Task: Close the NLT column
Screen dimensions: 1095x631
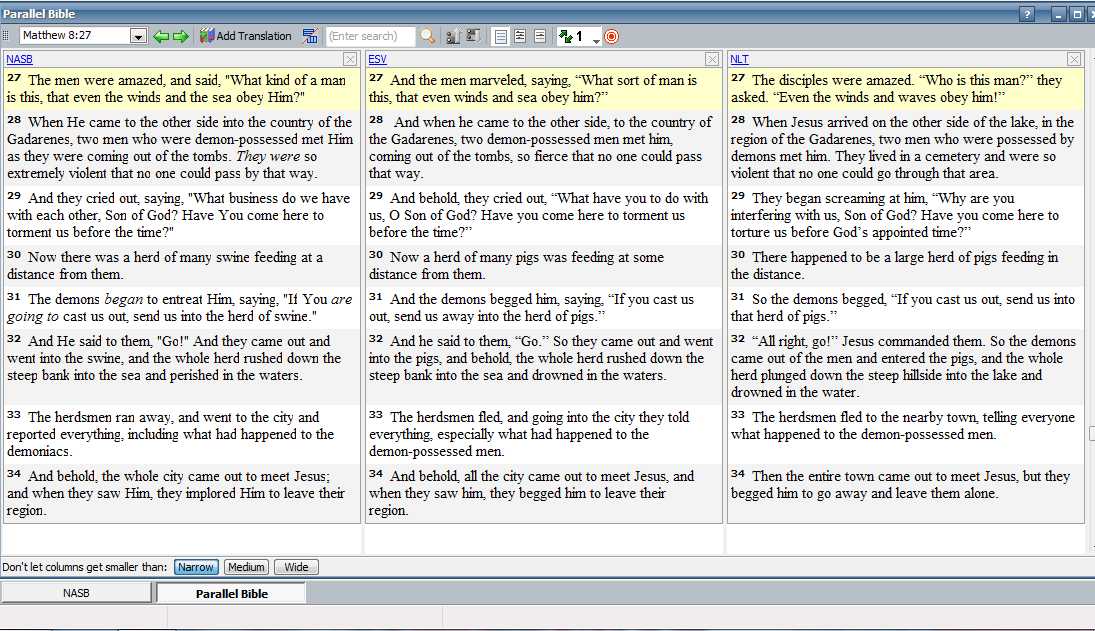Action: (x=1074, y=59)
